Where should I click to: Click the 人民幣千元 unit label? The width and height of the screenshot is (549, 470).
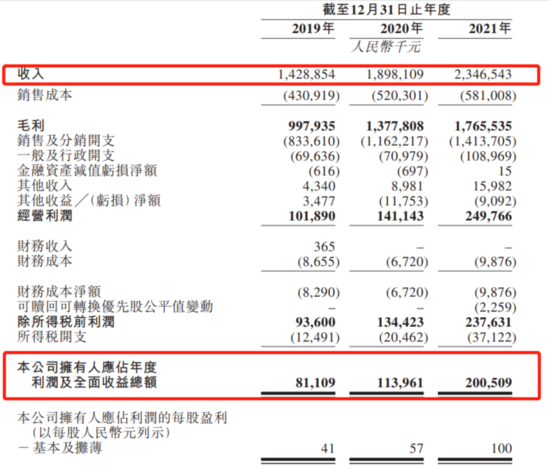(386, 47)
